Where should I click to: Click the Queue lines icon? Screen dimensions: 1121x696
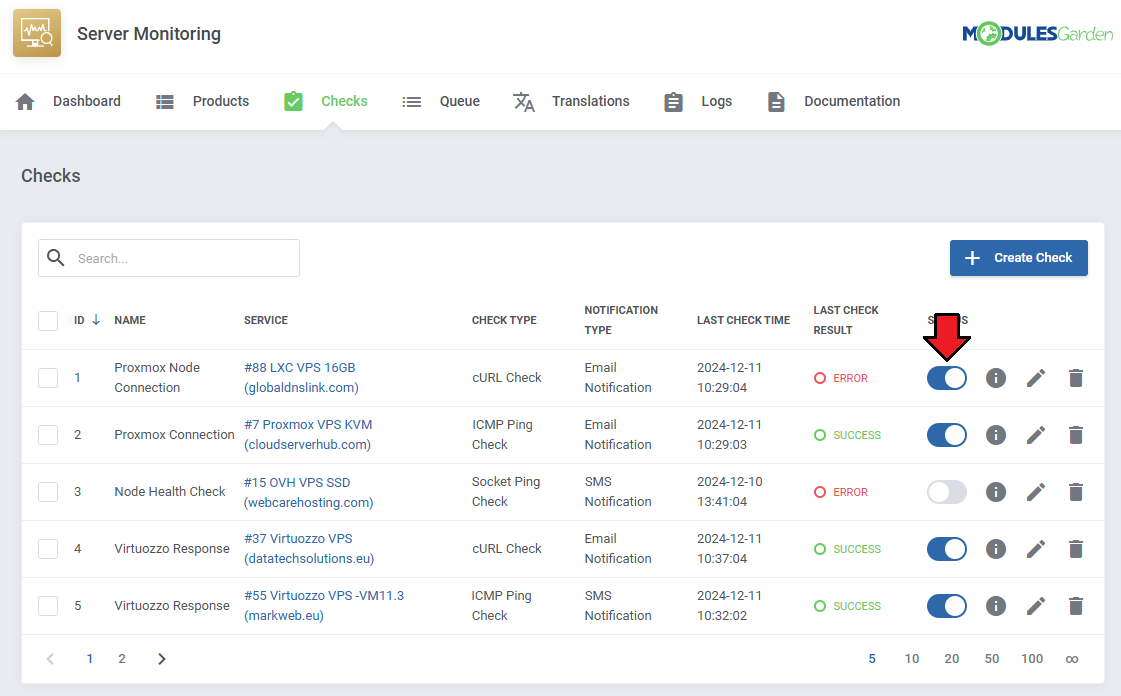point(412,102)
